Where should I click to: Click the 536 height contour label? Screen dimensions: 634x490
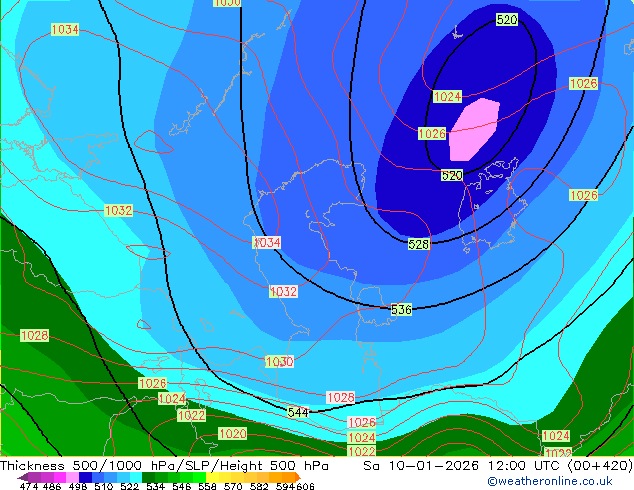pos(401,310)
